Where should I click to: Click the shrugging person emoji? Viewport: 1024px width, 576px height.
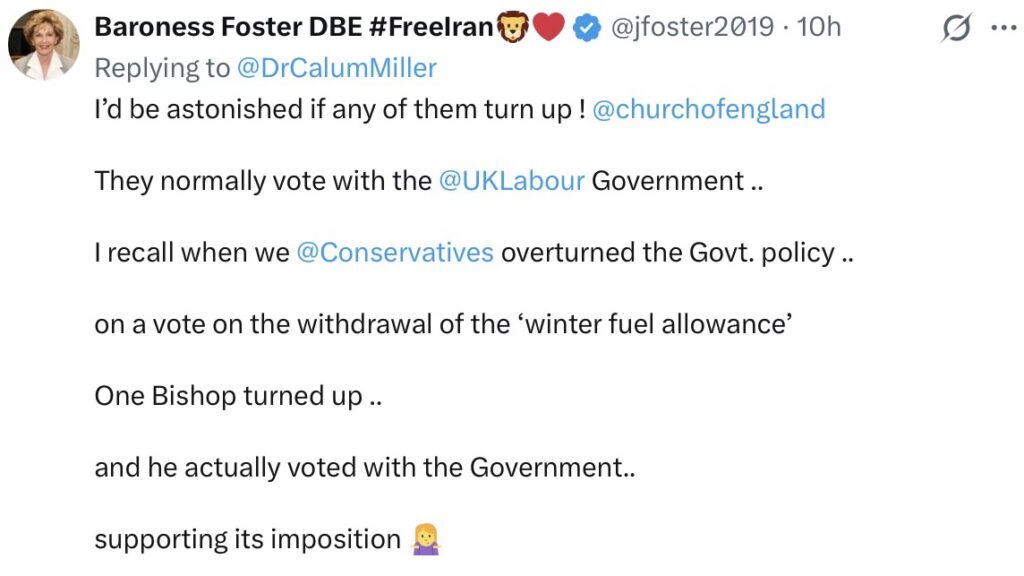[x=426, y=540]
